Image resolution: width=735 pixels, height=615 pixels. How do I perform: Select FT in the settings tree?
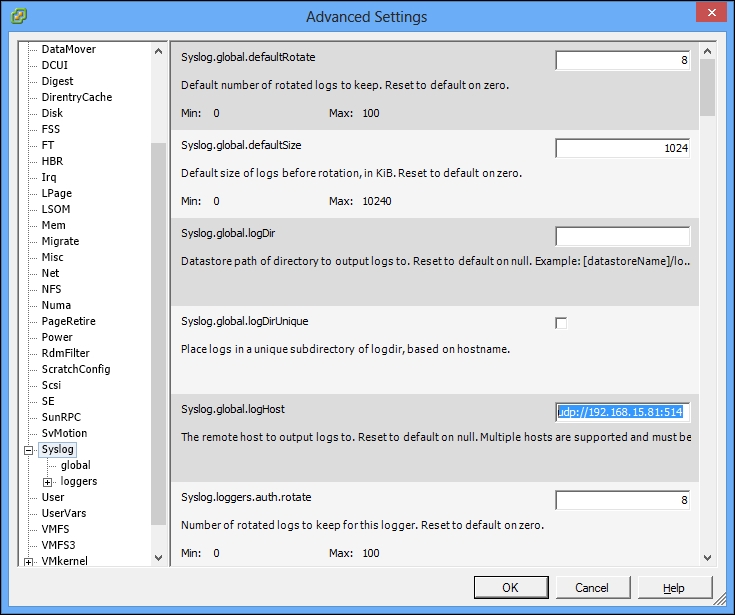pyautogui.click(x=48, y=145)
